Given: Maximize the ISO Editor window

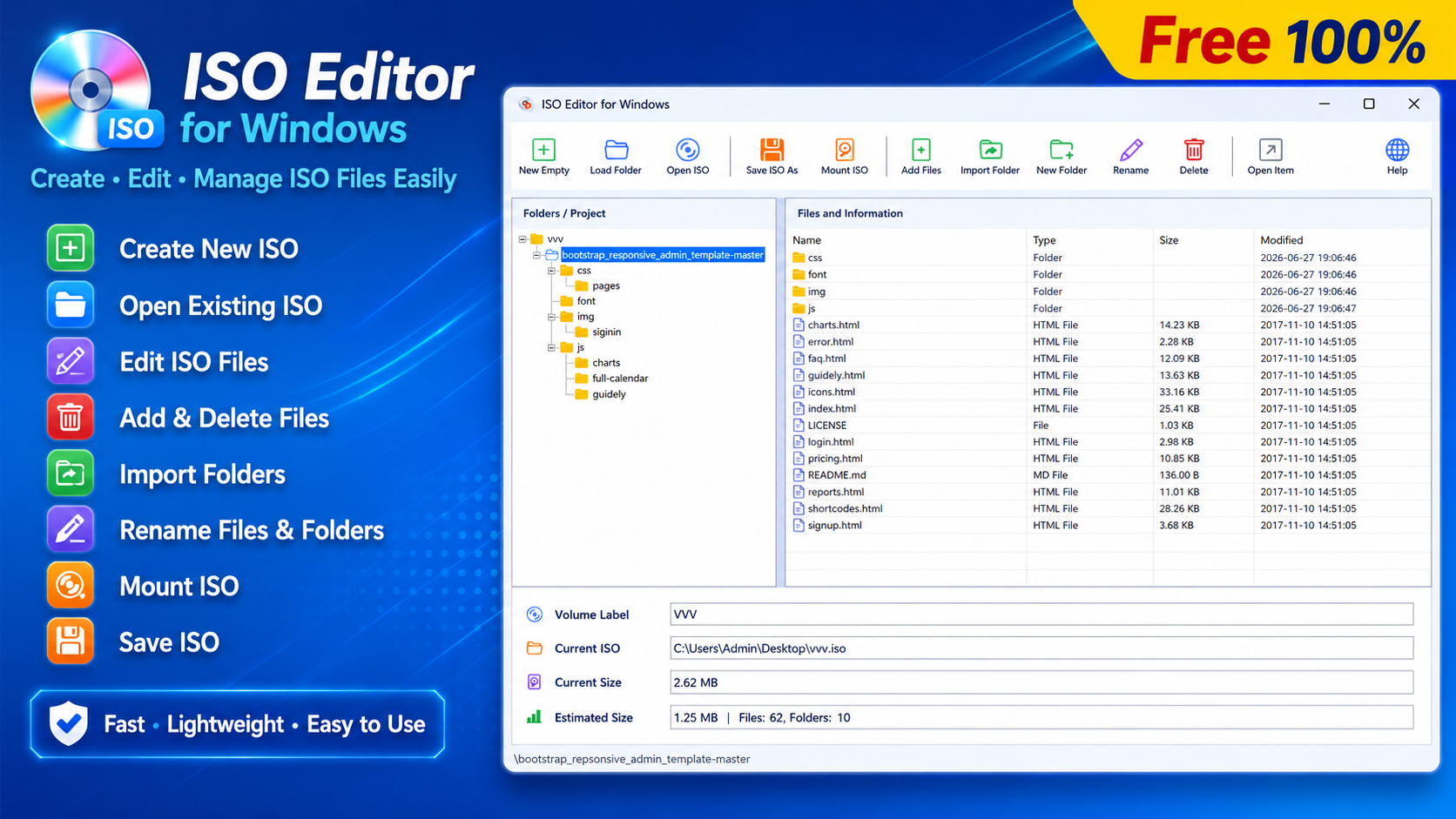Looking at the screenshot, I should point(1369,104).
